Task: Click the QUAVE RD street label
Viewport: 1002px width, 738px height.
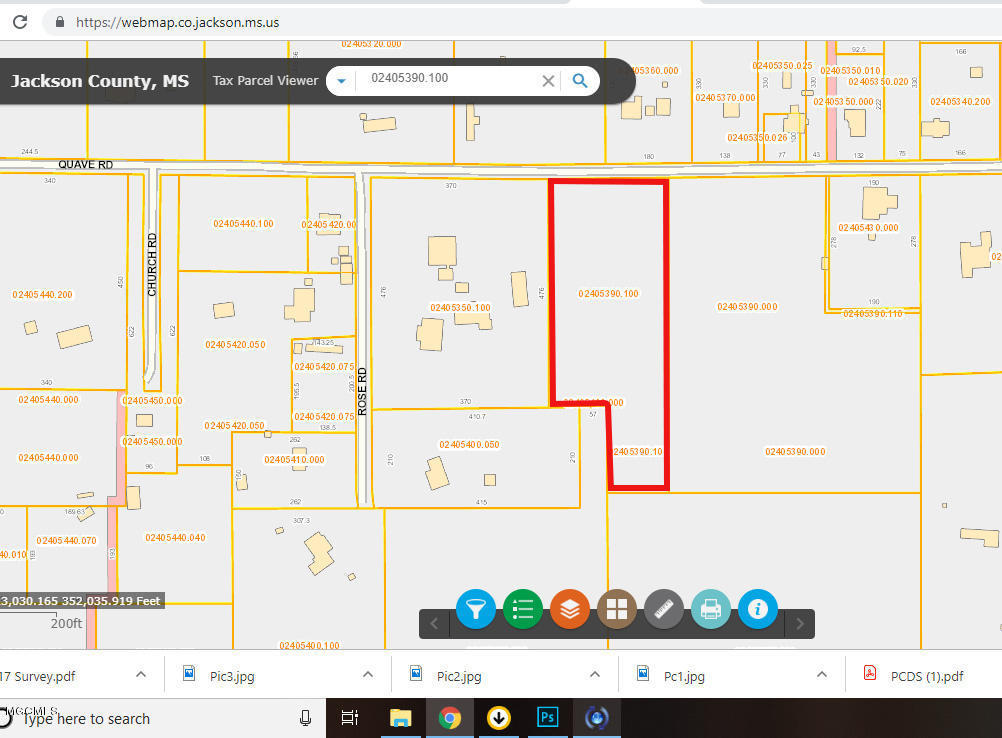Action: (86, 165)
